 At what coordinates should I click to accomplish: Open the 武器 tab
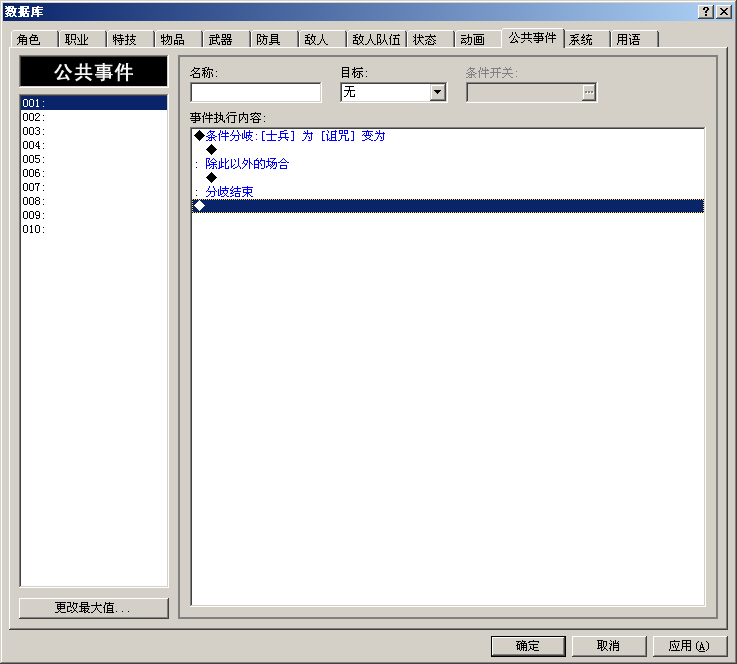pyautogui.click(x=226, y=39)
